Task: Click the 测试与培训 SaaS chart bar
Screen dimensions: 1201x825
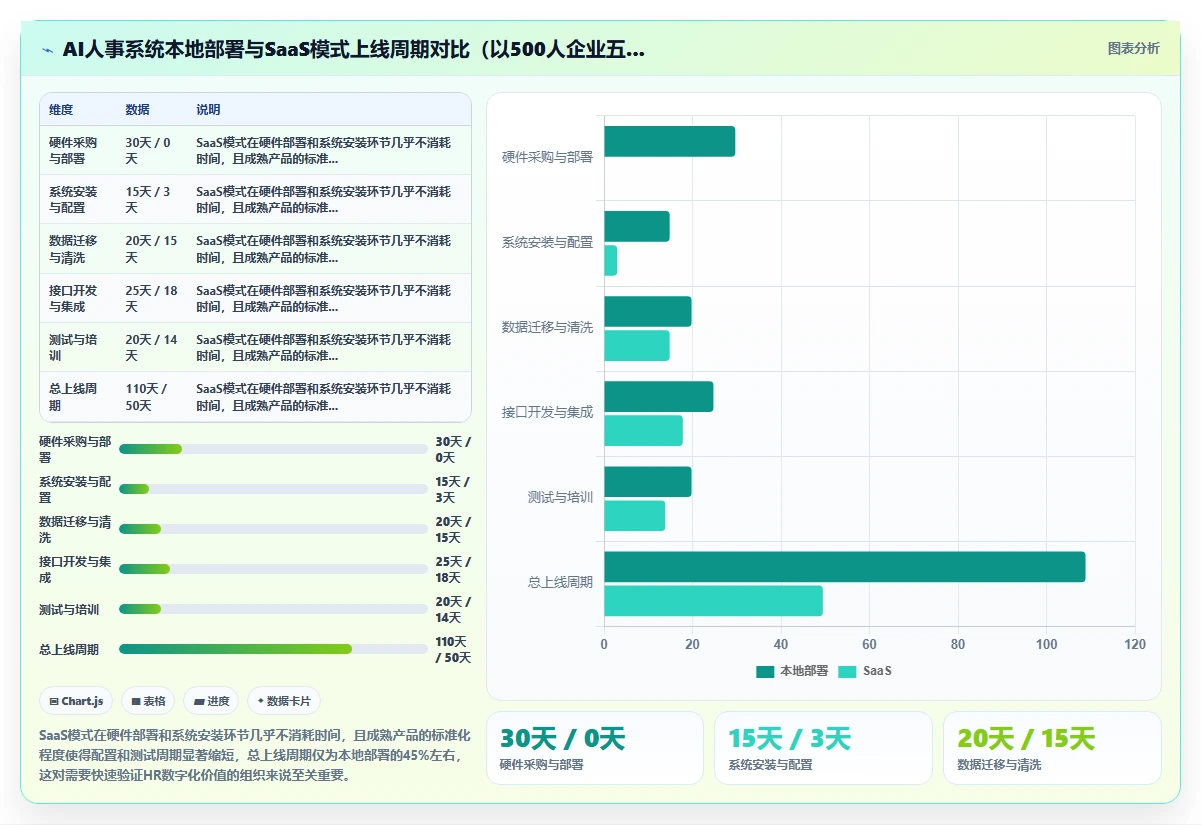Action: [x=634, y=516]
